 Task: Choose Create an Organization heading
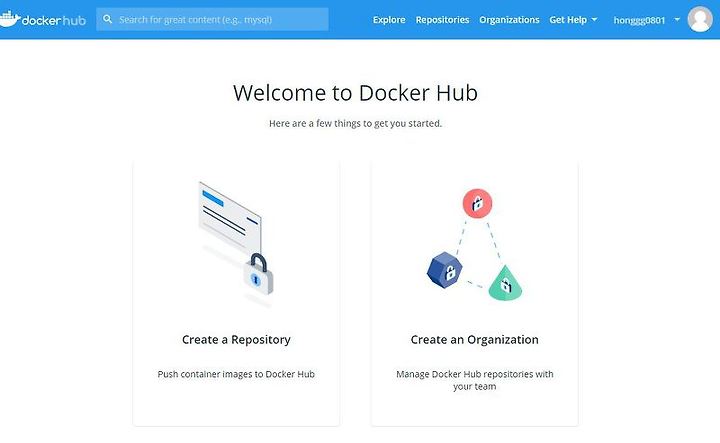tap(474, 340)
